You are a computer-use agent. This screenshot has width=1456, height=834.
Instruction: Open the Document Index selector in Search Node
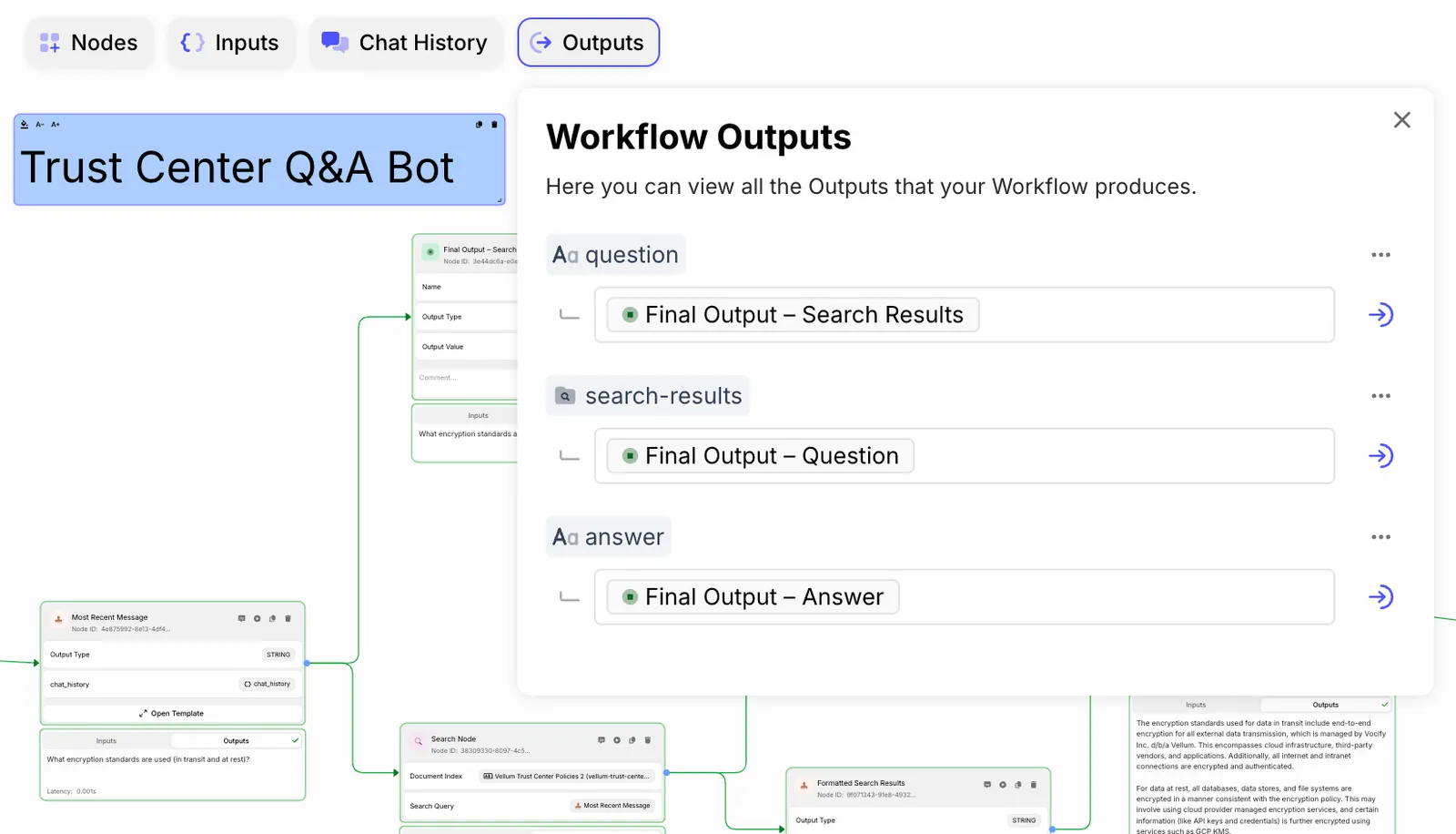click(566, 777)
